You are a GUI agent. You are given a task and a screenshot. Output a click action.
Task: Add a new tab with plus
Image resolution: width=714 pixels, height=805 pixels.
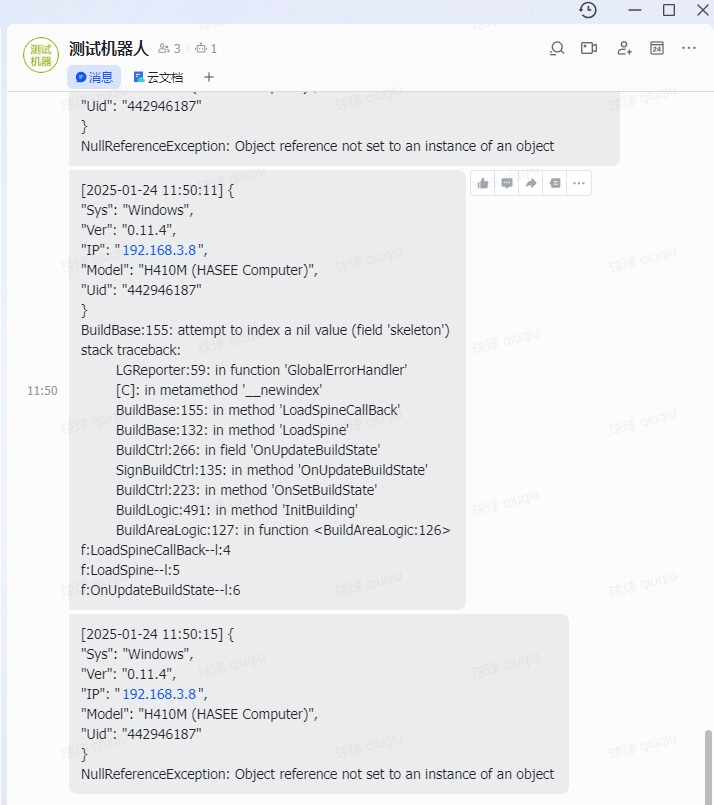coord(209,77)
